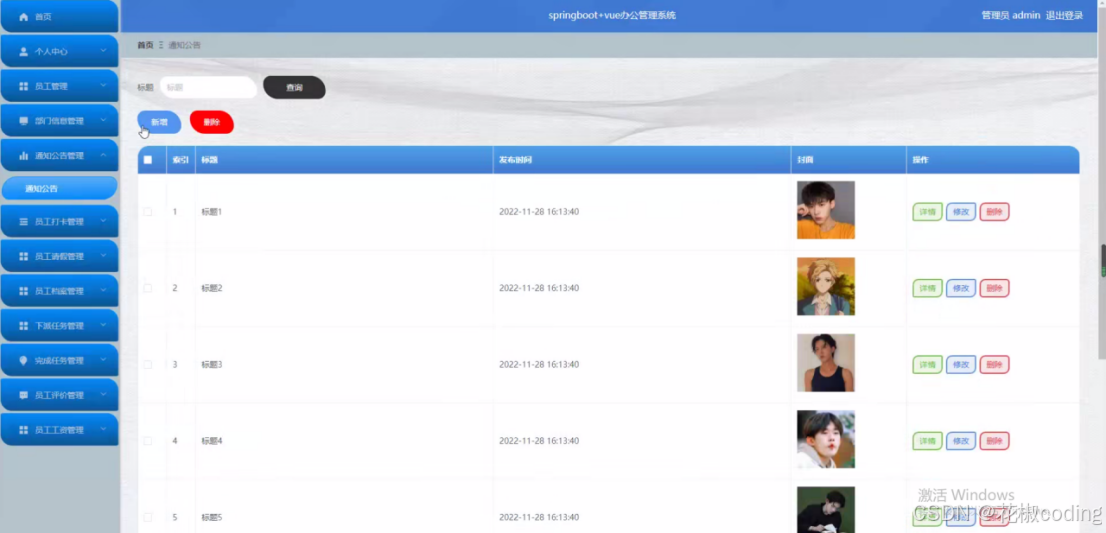Image resolution: width=1106 pixels, height=533 pixels.
Task: Open 详情 for row 标题4
Action: tap(928, 441)
